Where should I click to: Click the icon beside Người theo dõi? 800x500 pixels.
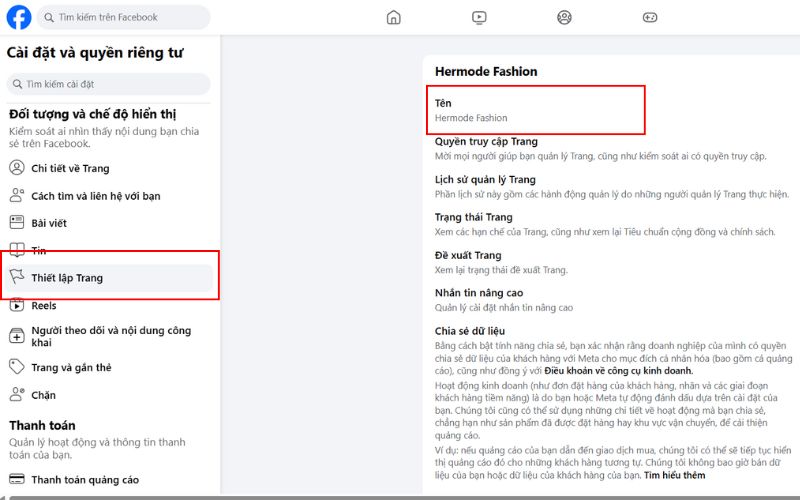(x=17, y=336)
